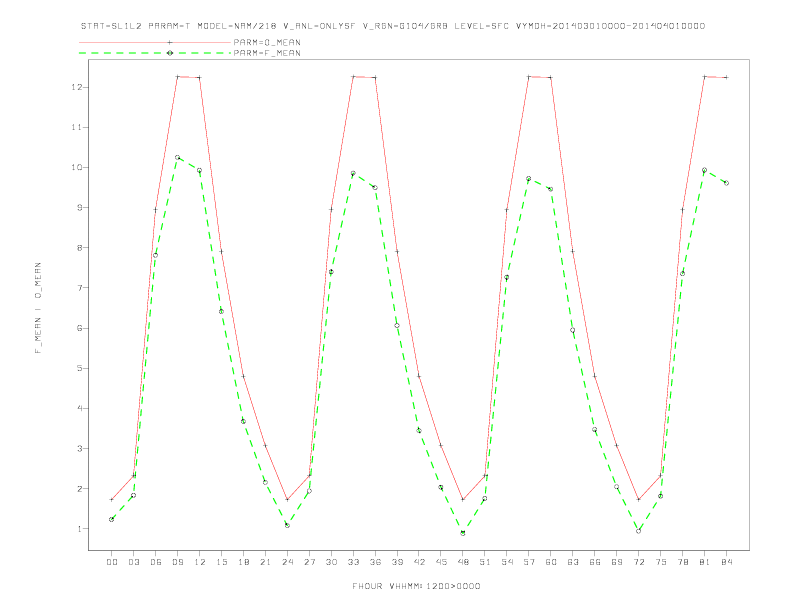The height and width of the screenshot is (612, 792).
Task: Click x-axis forecast hour label 42
Action: click(419, 562)
